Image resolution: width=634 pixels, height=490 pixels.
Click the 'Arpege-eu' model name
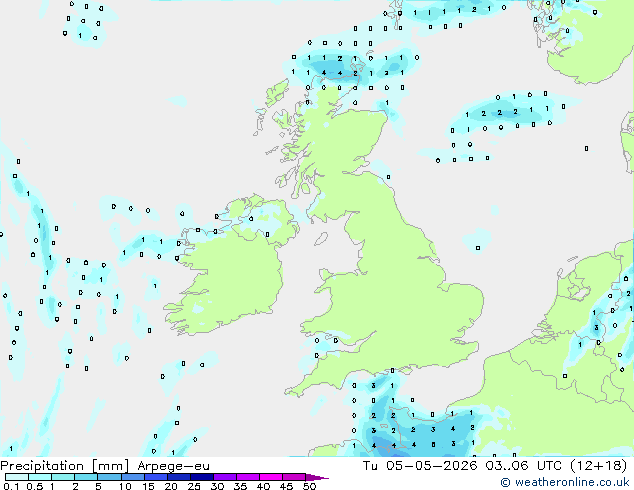[x=173, y=466]
